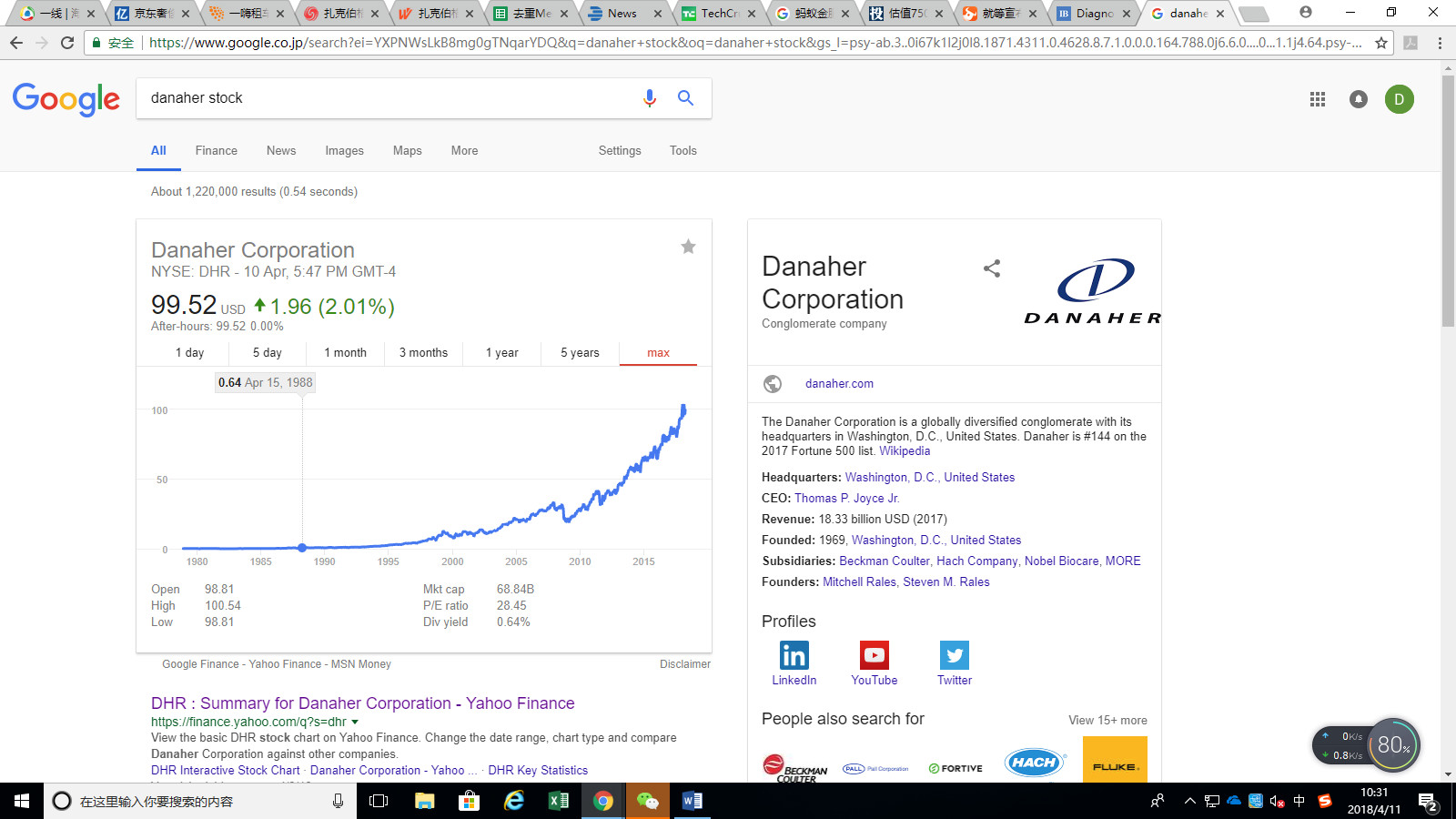Select the 1 year chart range
Image resolution: width=1456 pixels, height=819 pixels.
pyautogui.click(x=501, y=353)
